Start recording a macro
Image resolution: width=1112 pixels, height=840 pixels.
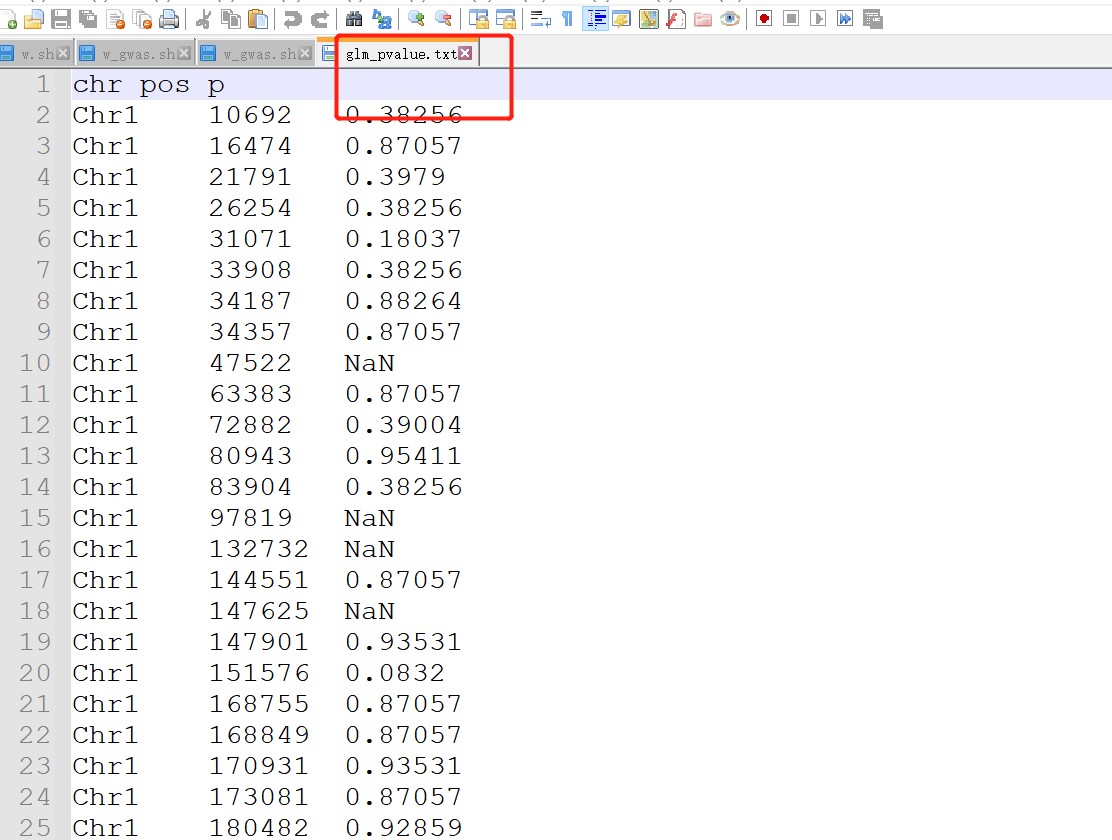764,19
